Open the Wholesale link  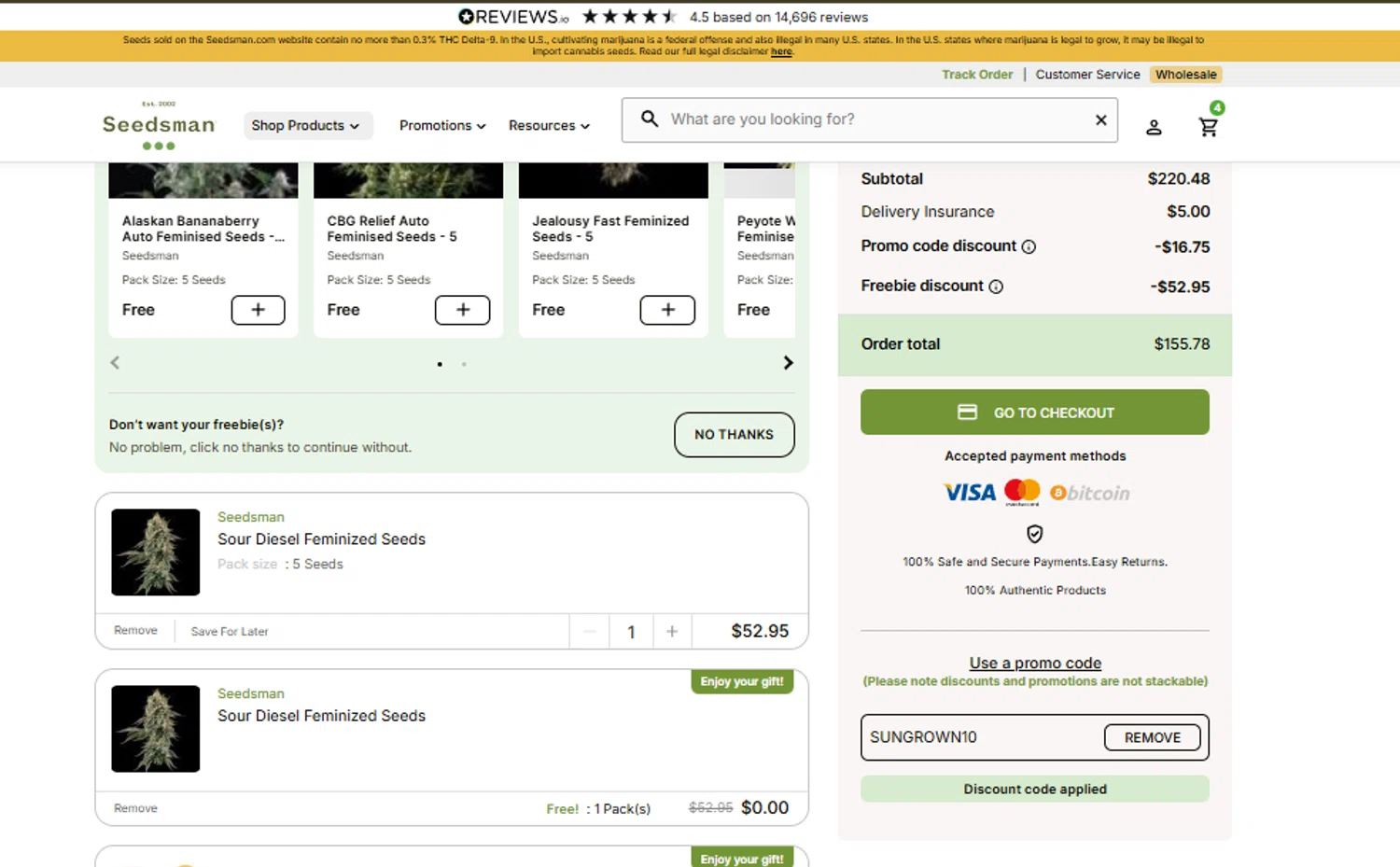click(1186, 75)
